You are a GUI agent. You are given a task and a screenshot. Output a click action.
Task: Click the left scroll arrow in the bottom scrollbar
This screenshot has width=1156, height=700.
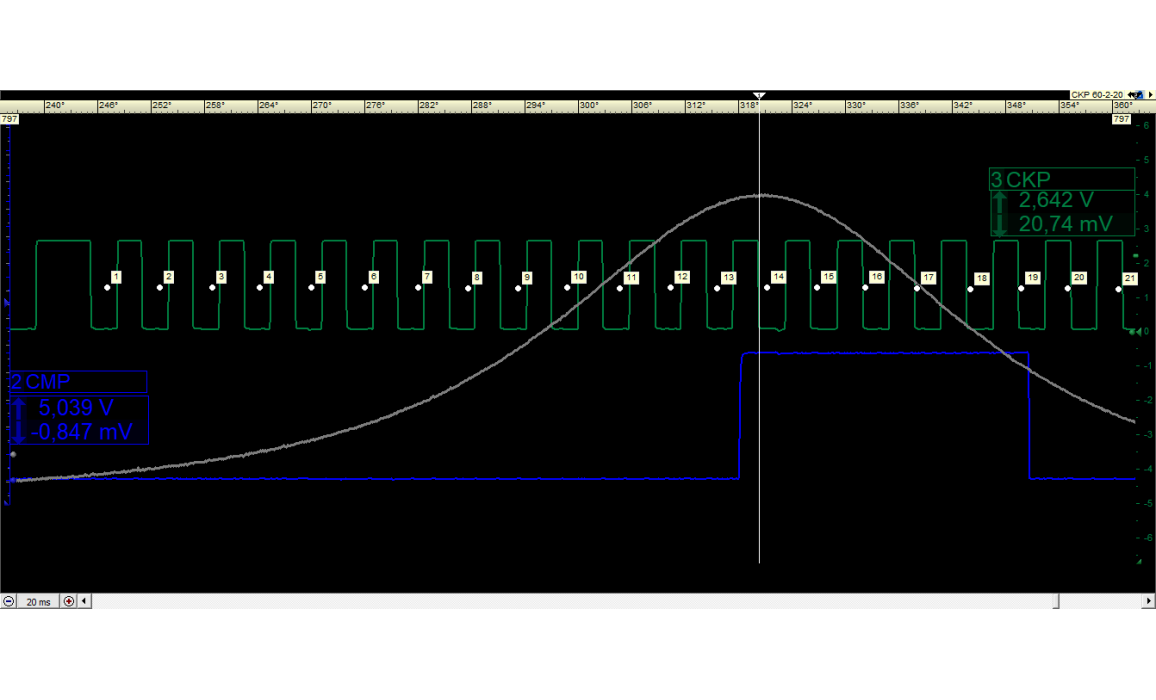tap(84, 602)
